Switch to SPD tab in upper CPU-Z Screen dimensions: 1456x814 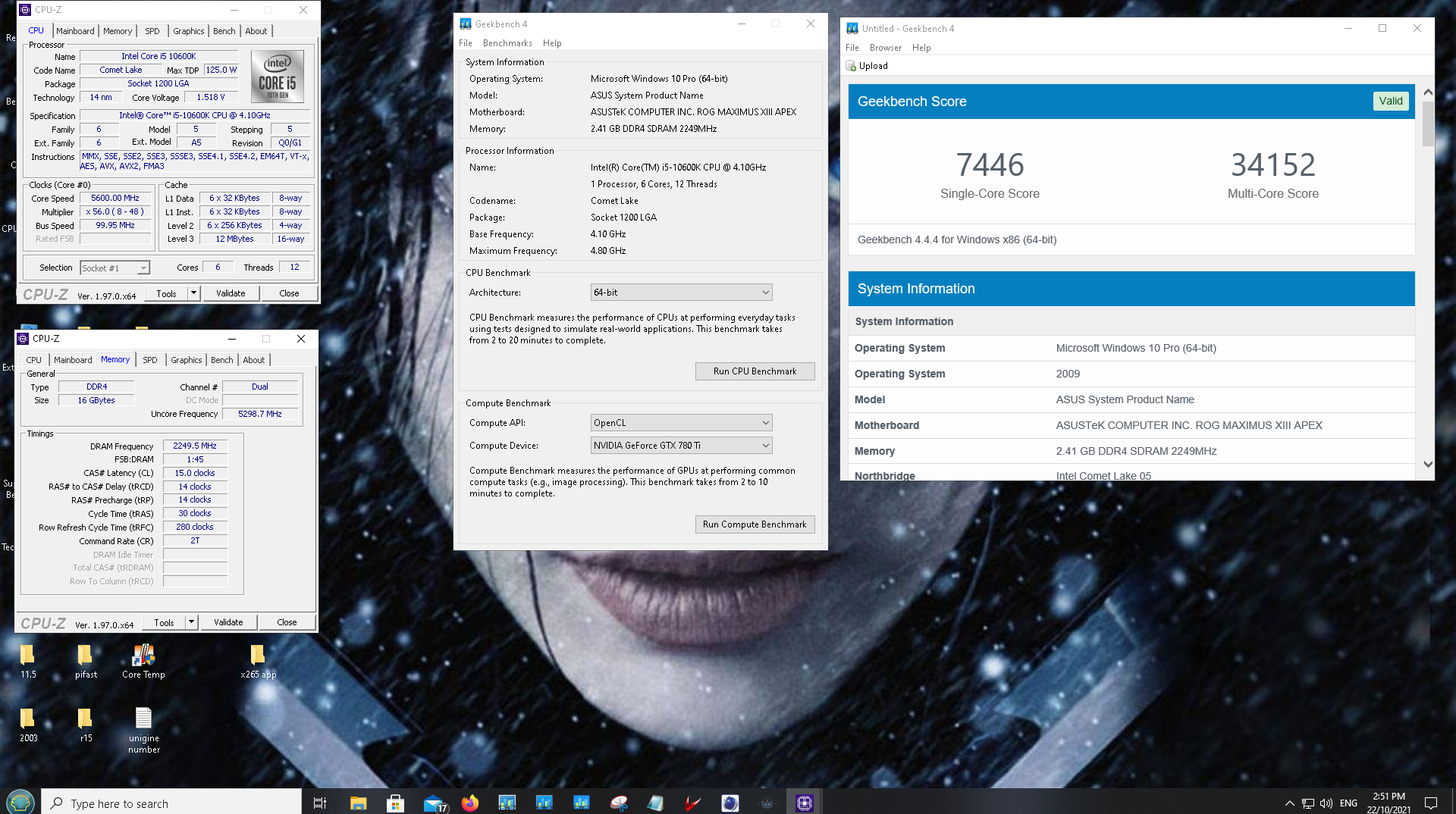coord(152,31)
